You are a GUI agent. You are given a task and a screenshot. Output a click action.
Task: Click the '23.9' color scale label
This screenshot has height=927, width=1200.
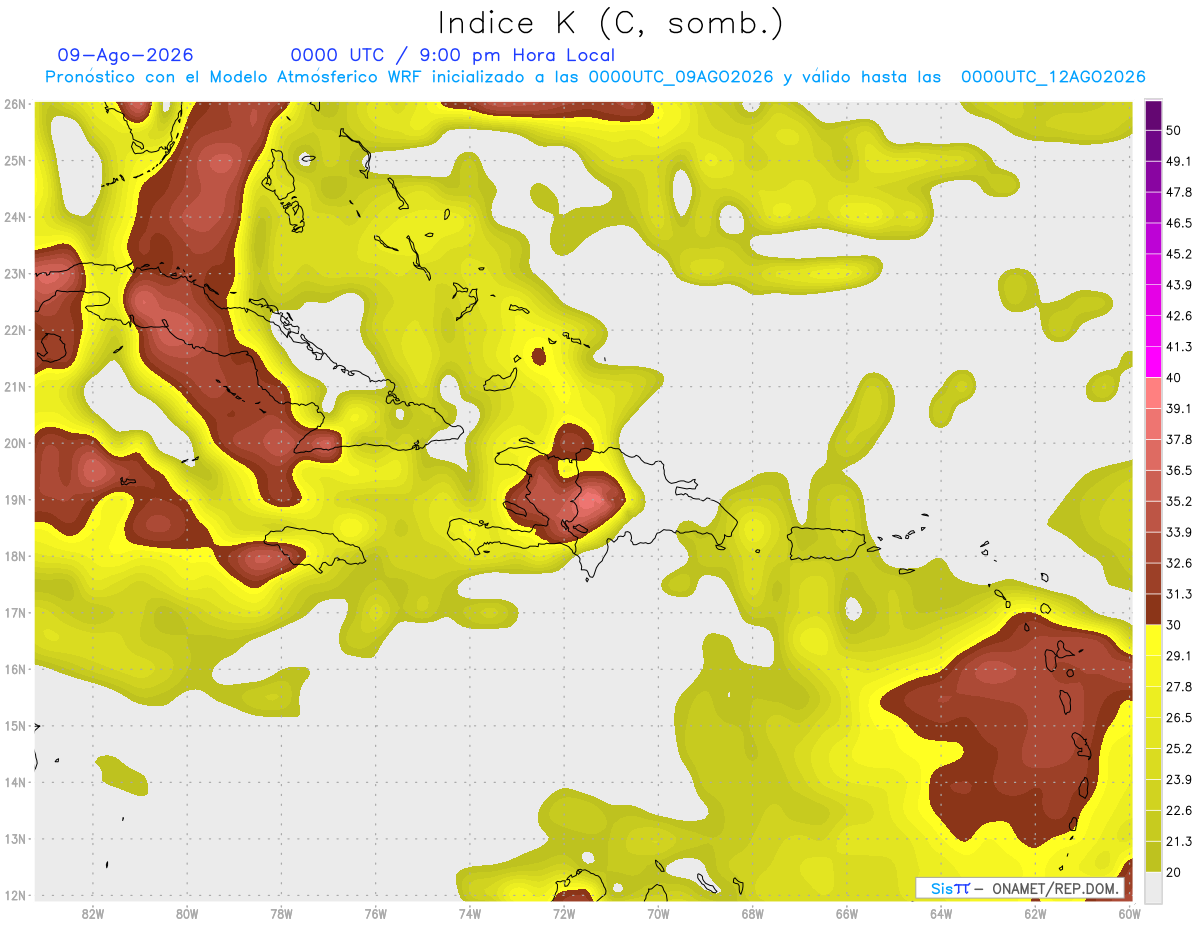pyautogui.click(x=1179, y=780)
